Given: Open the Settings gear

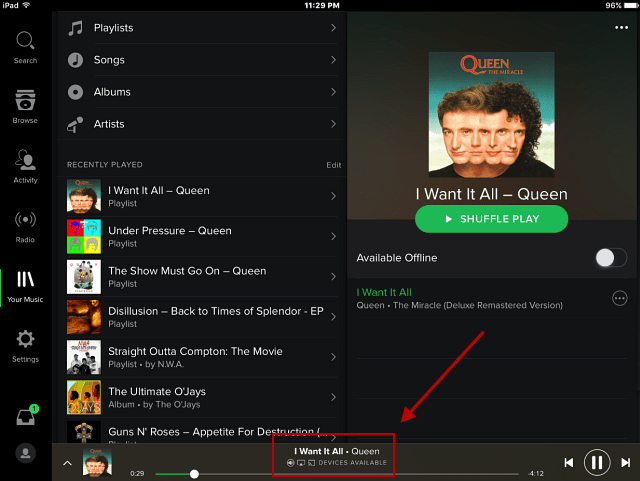Looking at the screenshot, I should coord(25,339).
